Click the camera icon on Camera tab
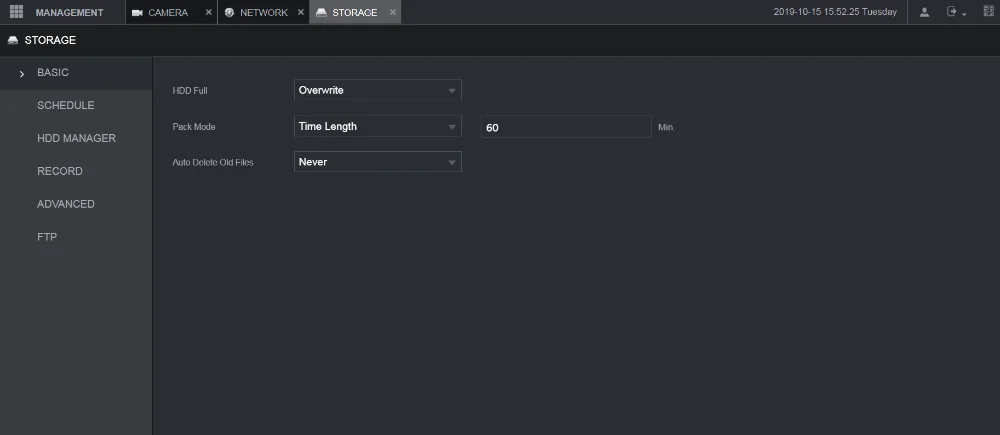1000x435 pixels. 136,13
